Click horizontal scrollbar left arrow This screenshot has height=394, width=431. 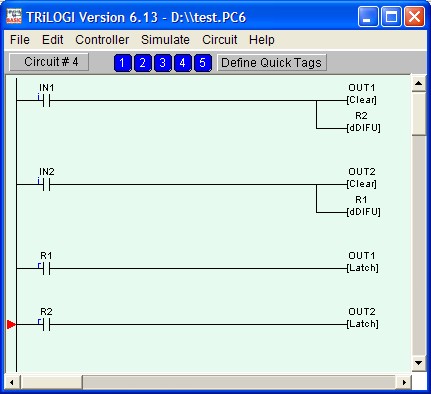(x=12, y=382)
